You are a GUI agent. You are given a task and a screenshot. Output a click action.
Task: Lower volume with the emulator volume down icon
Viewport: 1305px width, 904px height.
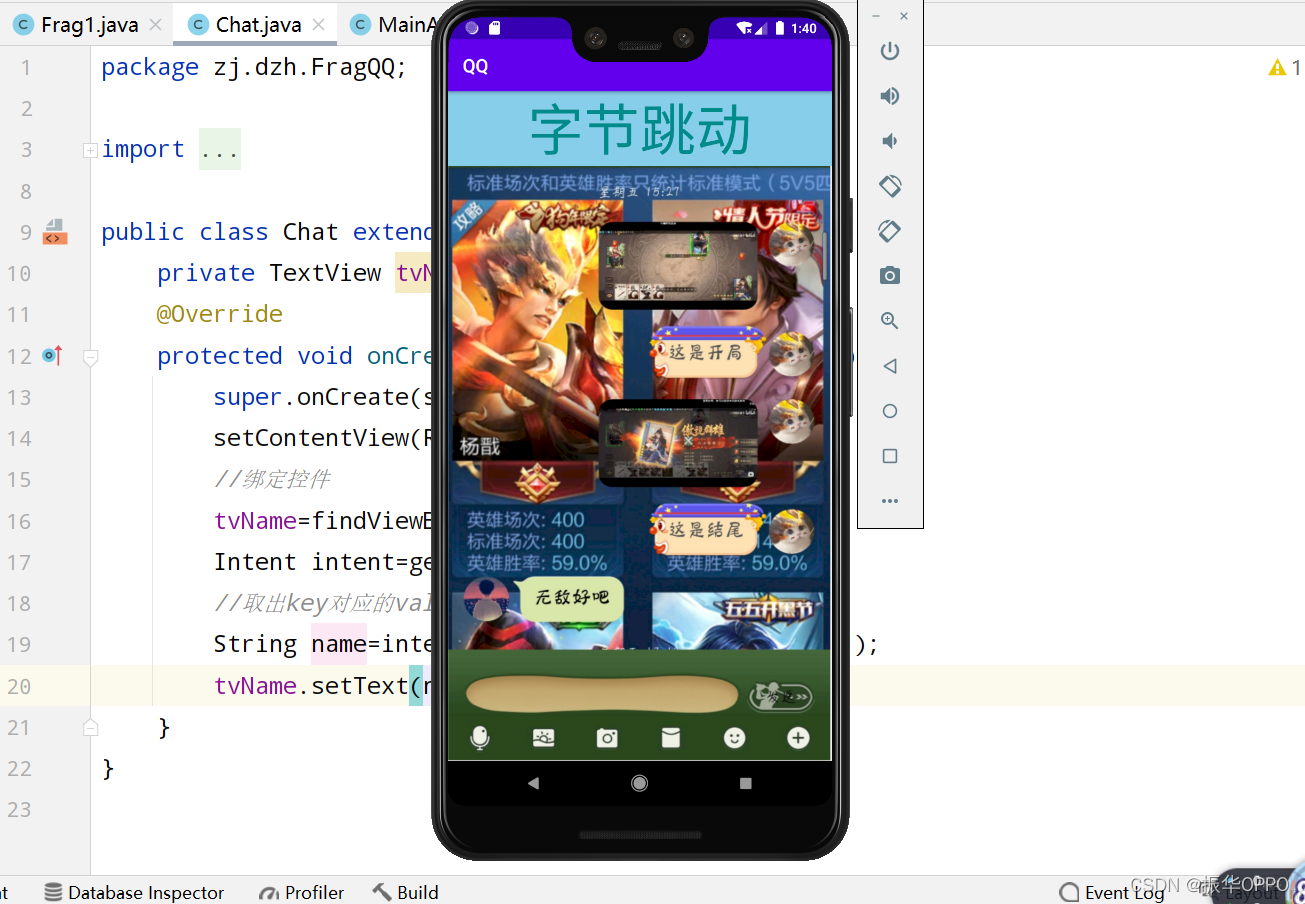coord(890,141)
